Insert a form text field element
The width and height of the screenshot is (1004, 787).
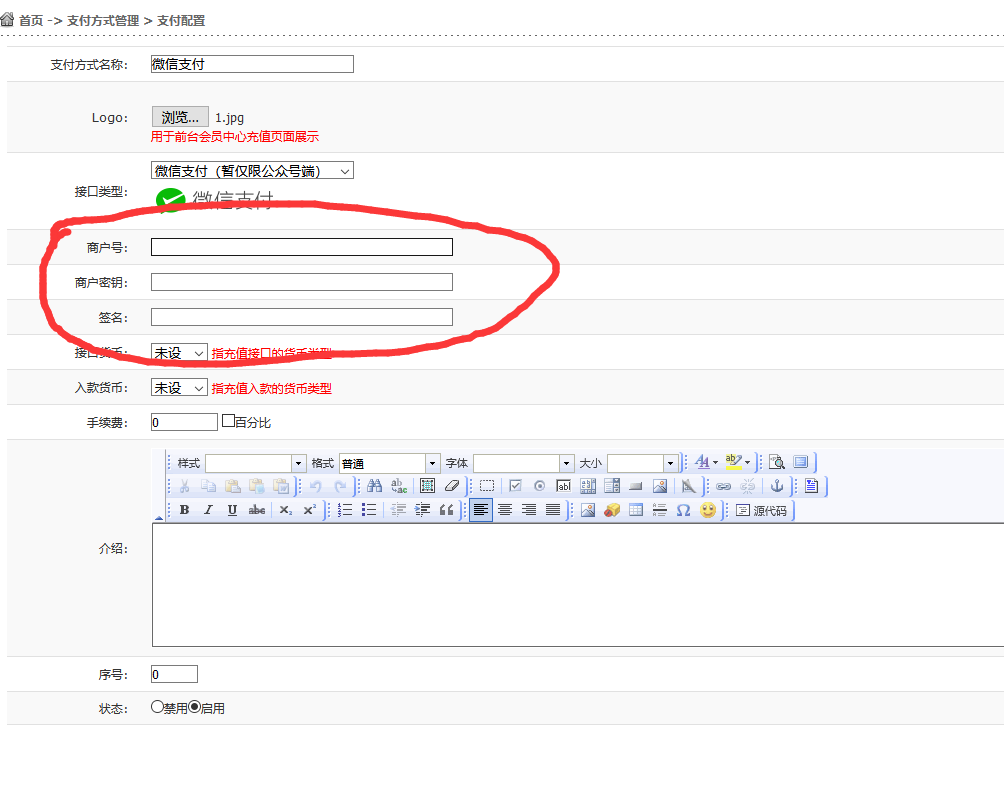563,486
